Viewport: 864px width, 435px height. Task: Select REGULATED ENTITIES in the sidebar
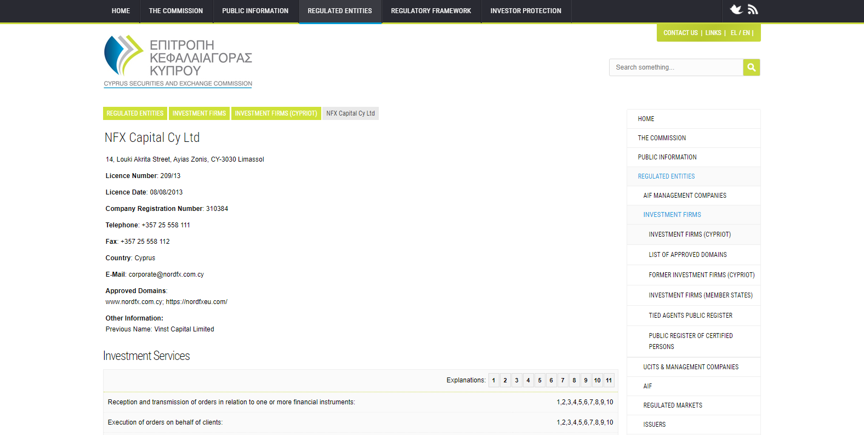click(694, 176)
